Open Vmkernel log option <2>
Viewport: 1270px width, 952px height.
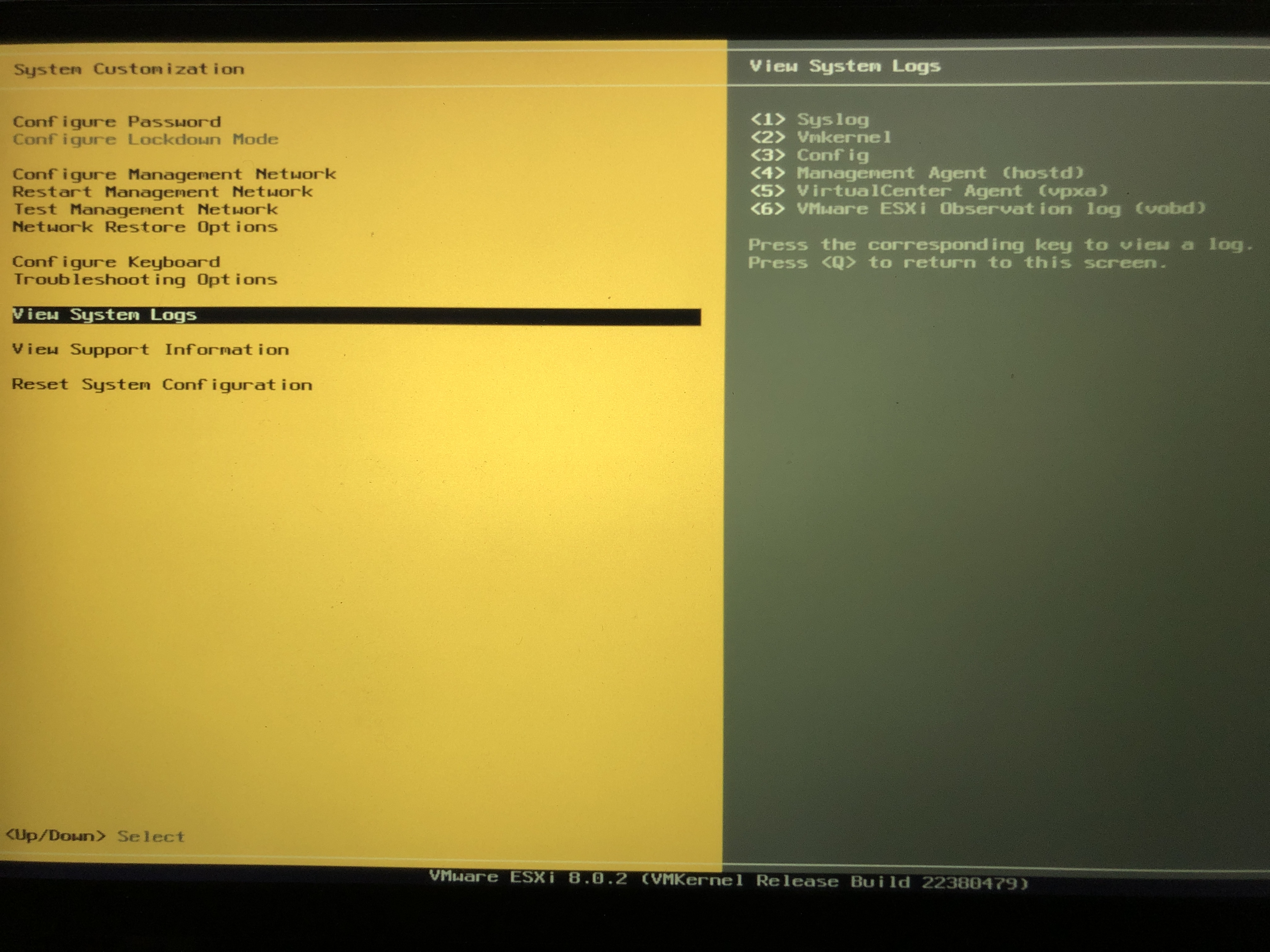821,137
